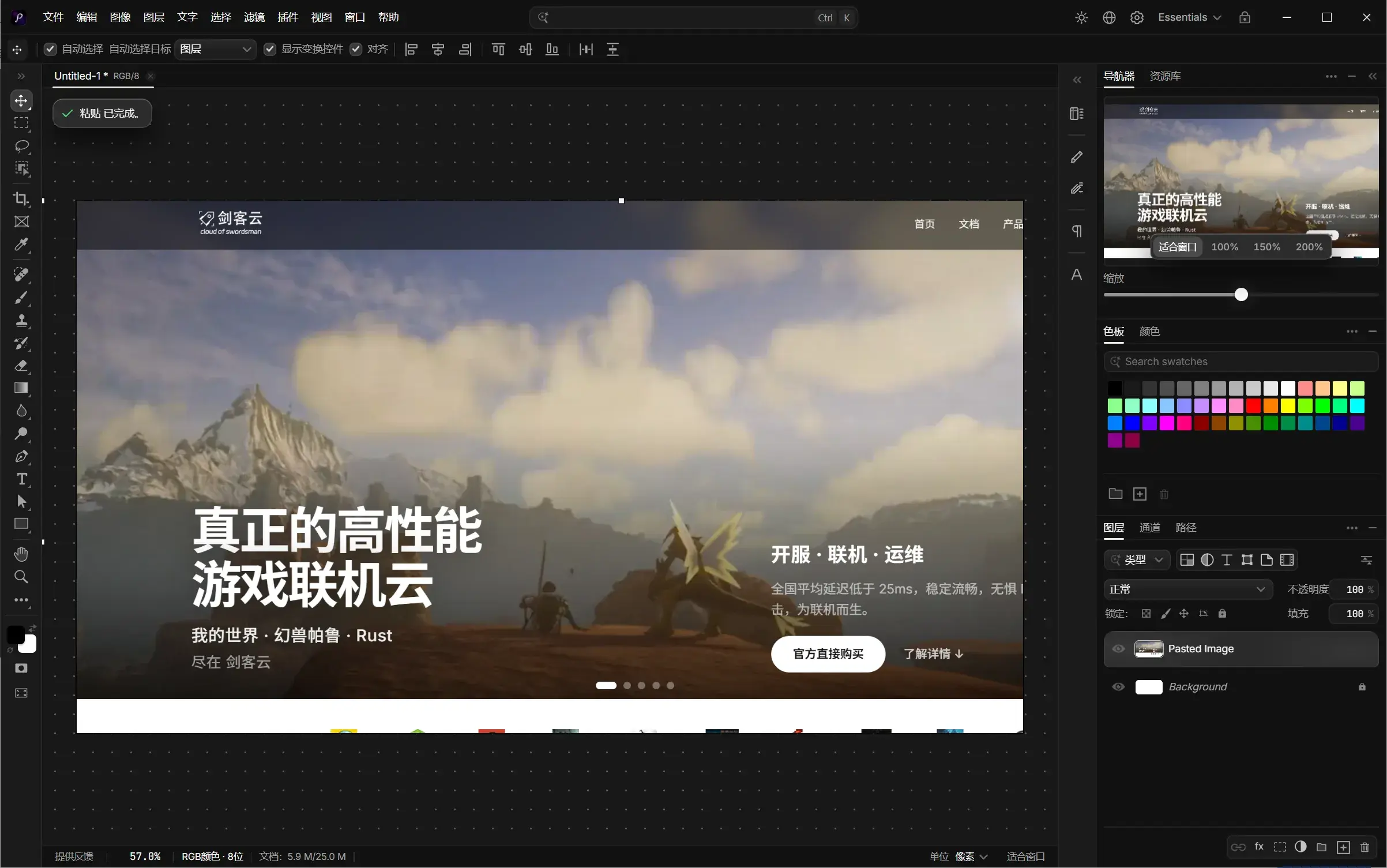The image size is (1387, 868).
Task: Select the Zoom tool
Action: coord(21,577)
